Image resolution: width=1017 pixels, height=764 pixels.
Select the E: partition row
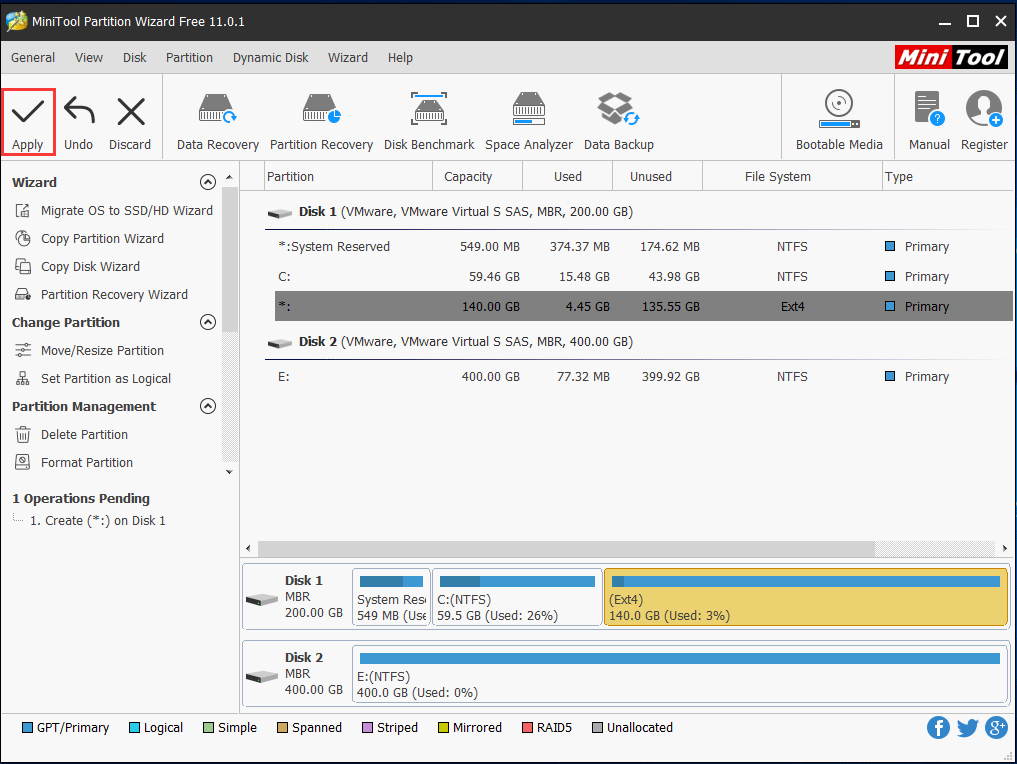(x=643, y=377)
